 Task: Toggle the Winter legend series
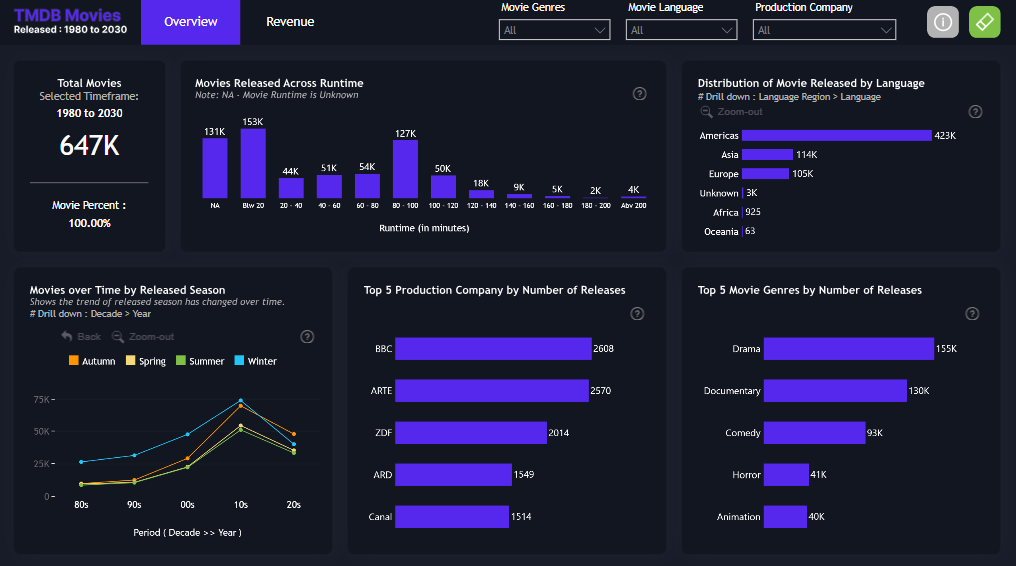pos(255,361)
